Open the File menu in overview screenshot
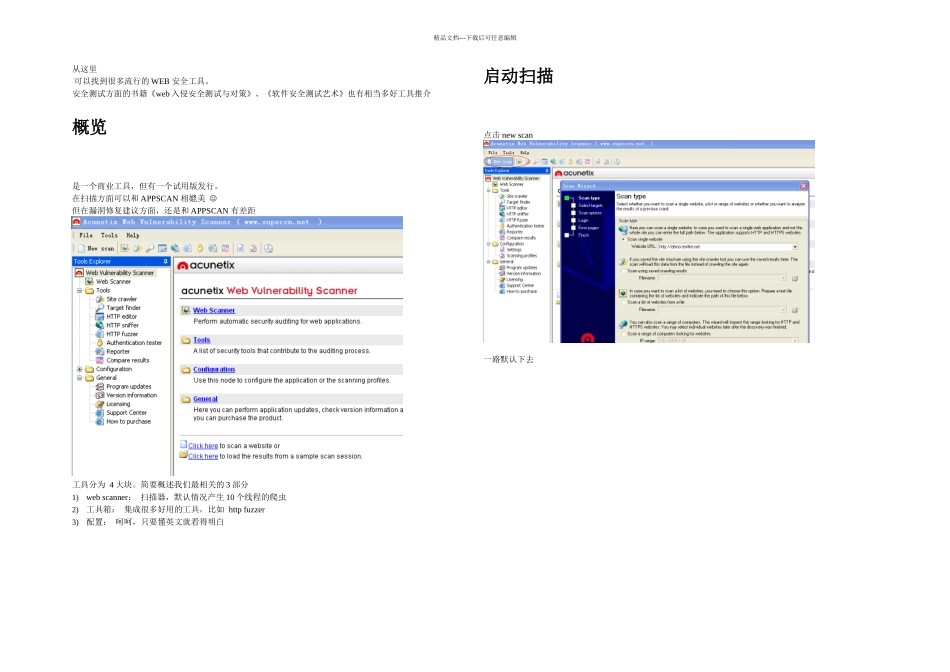The width and height of the screenshot is (950, 672). click(86, 235)
